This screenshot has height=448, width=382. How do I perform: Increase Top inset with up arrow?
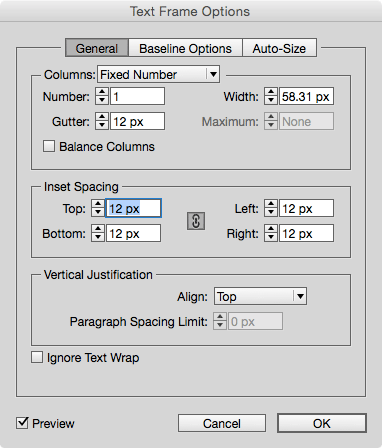[98, 204]
